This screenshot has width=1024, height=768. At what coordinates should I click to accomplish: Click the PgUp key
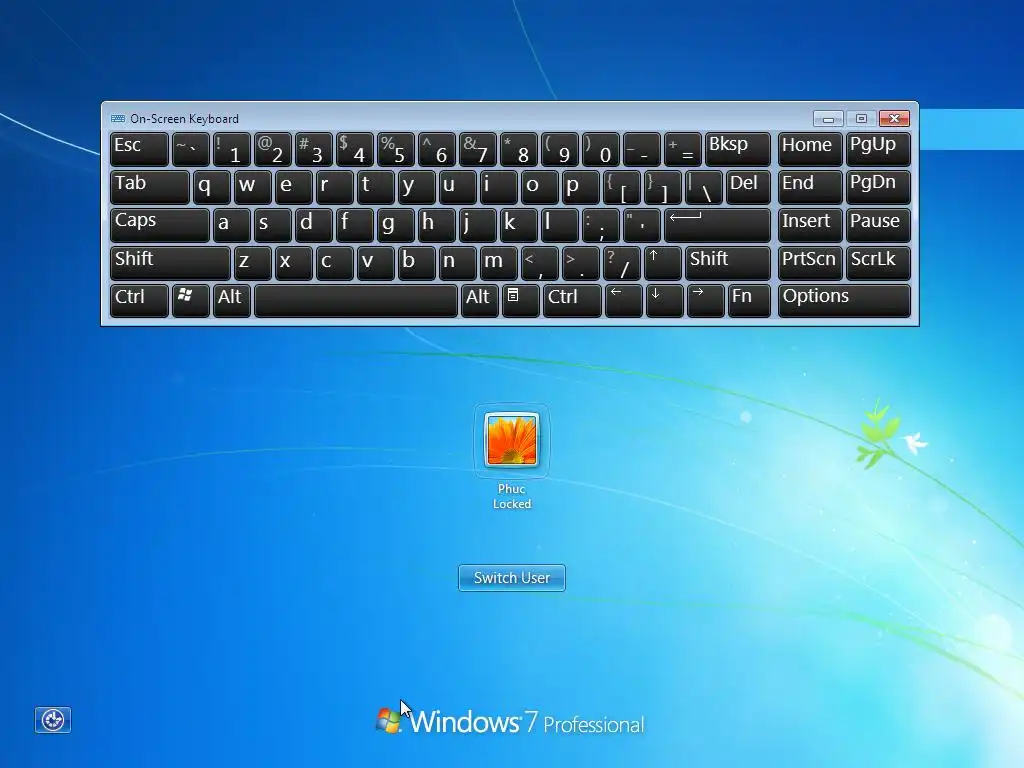coord(878,149)
